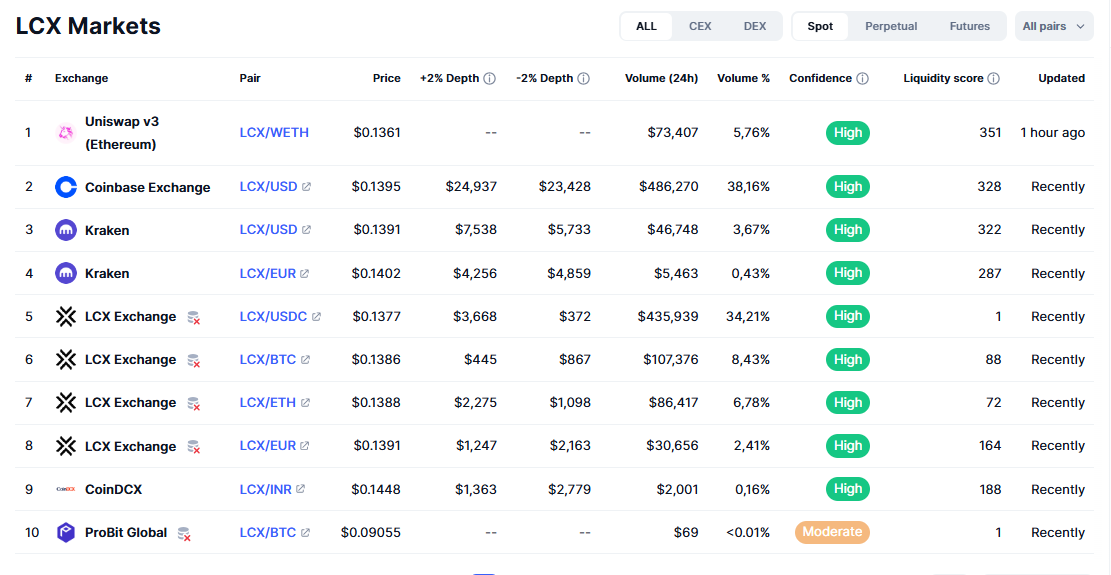Click reserves warning icon beside ProBit Global
This screenshot has width=1111, height=575.
[184, 534]
